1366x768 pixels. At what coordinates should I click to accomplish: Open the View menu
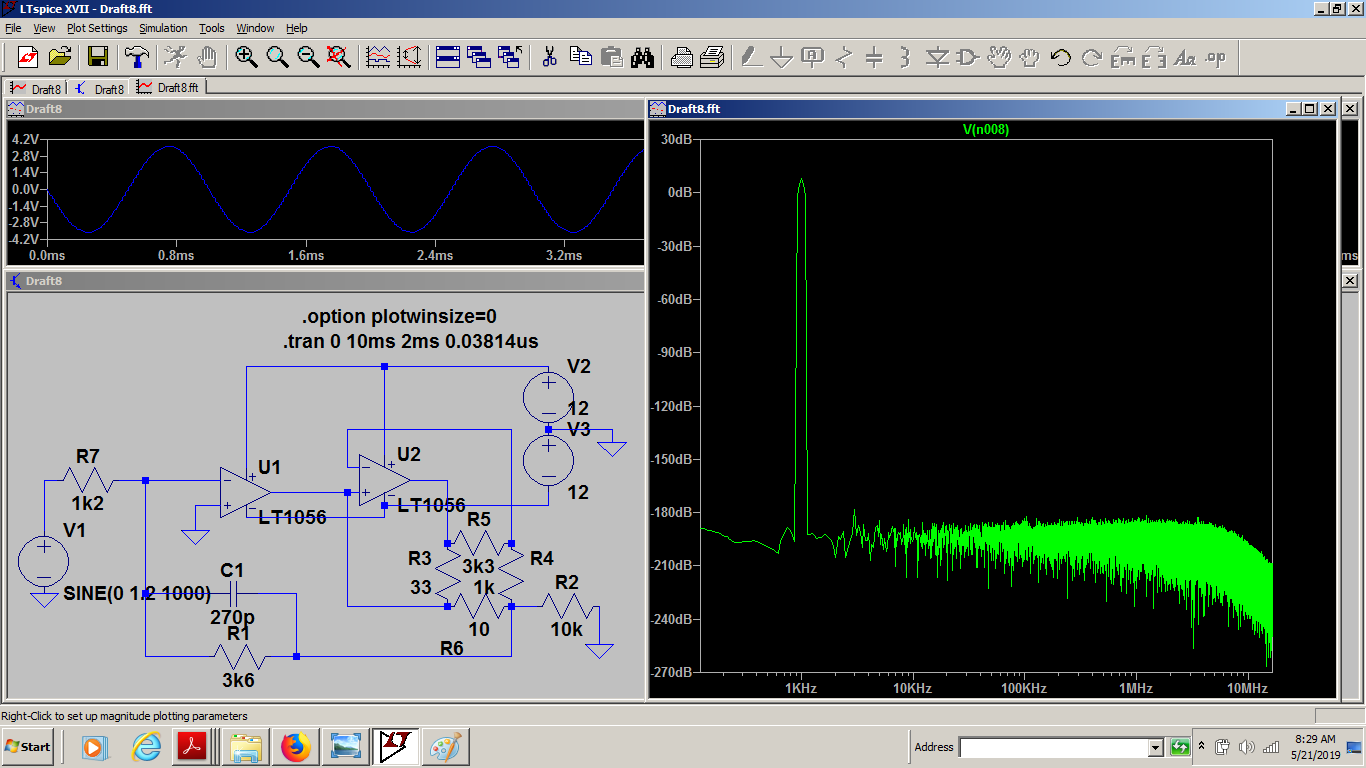click(x=45, y=28)
